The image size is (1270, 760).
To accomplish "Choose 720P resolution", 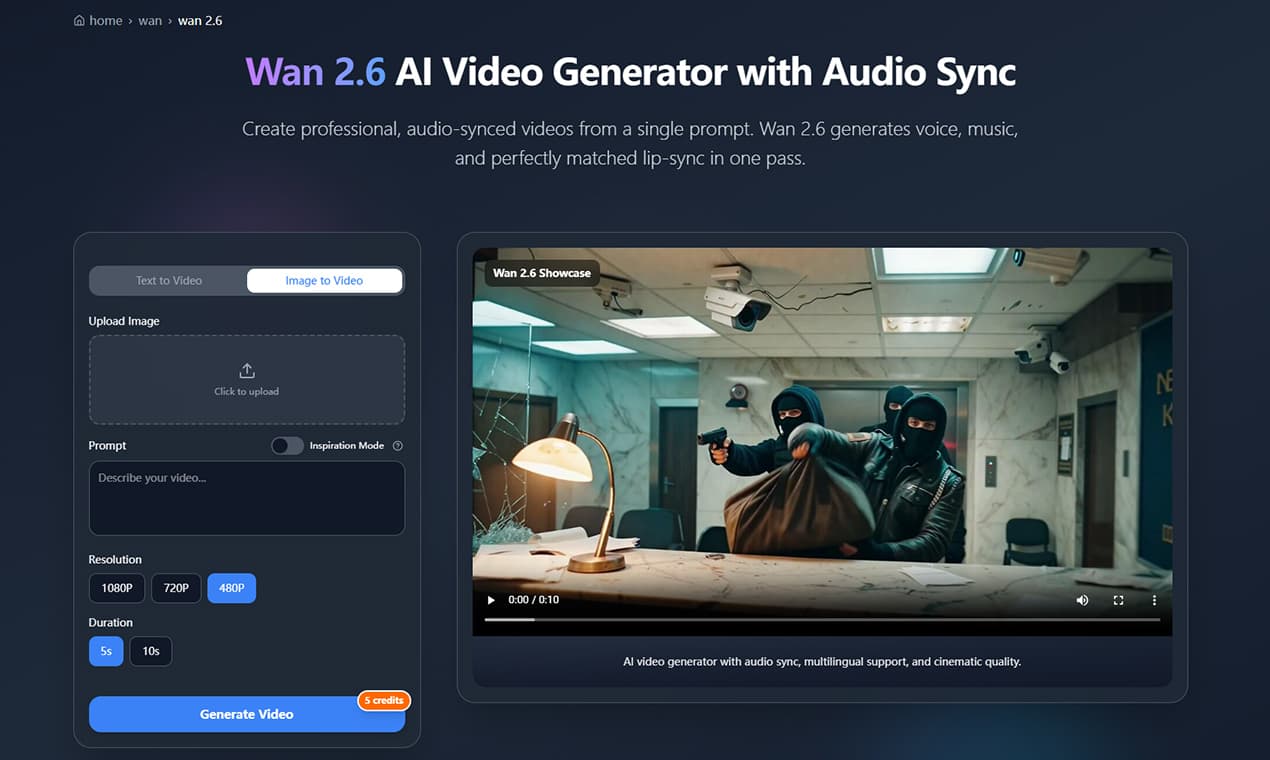I will pyautogui.click(x=175, y=588).
